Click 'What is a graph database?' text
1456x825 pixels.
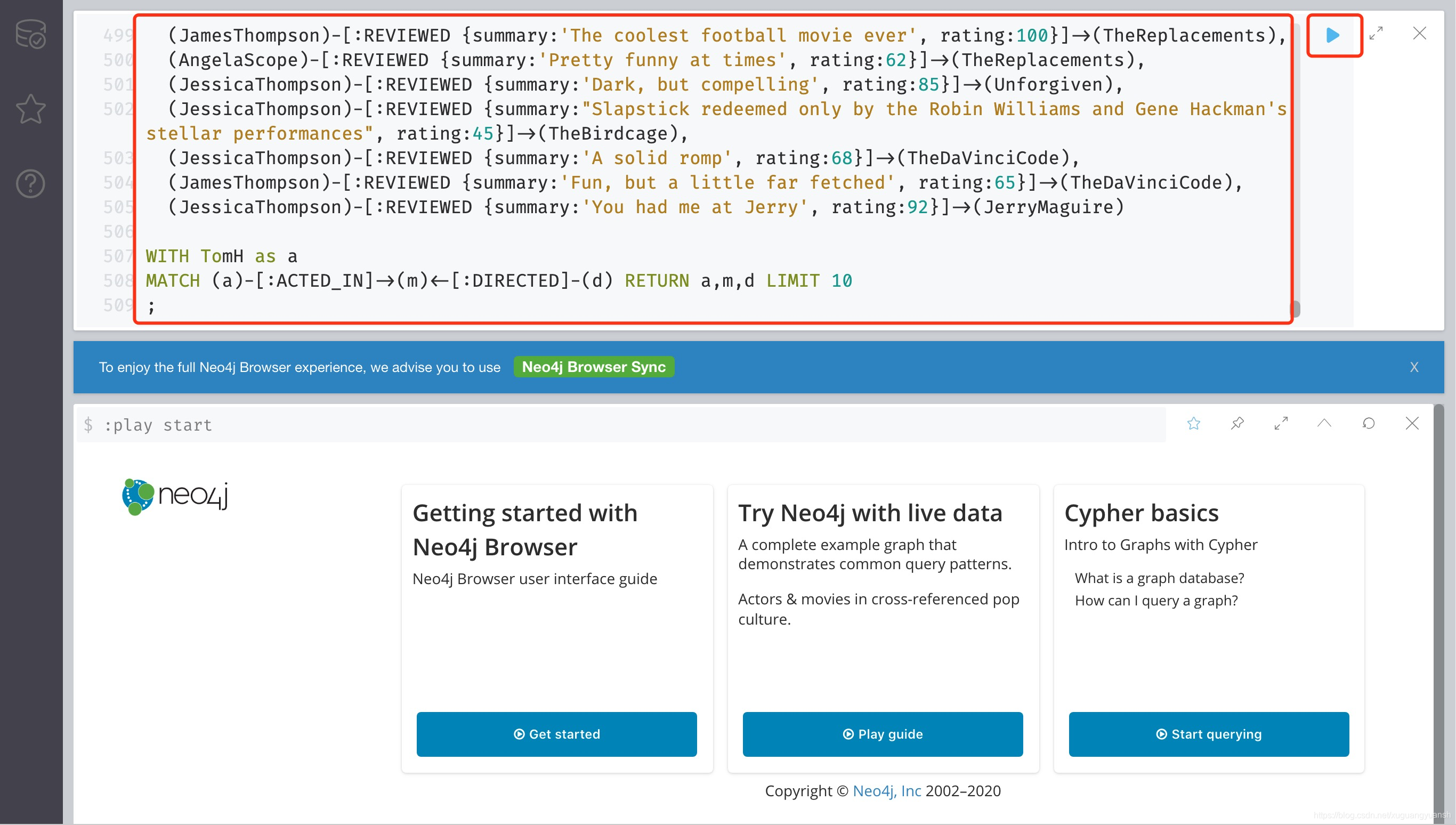[1160, 579]
